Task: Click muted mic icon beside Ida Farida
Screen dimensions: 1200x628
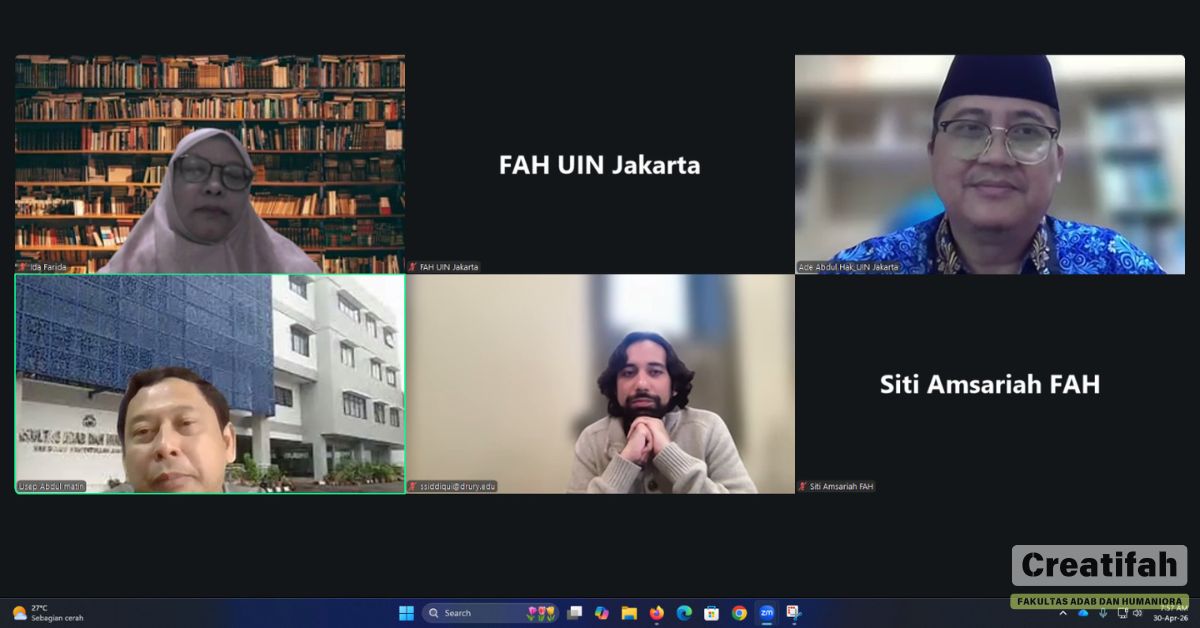Action: [x=23, y=267]
